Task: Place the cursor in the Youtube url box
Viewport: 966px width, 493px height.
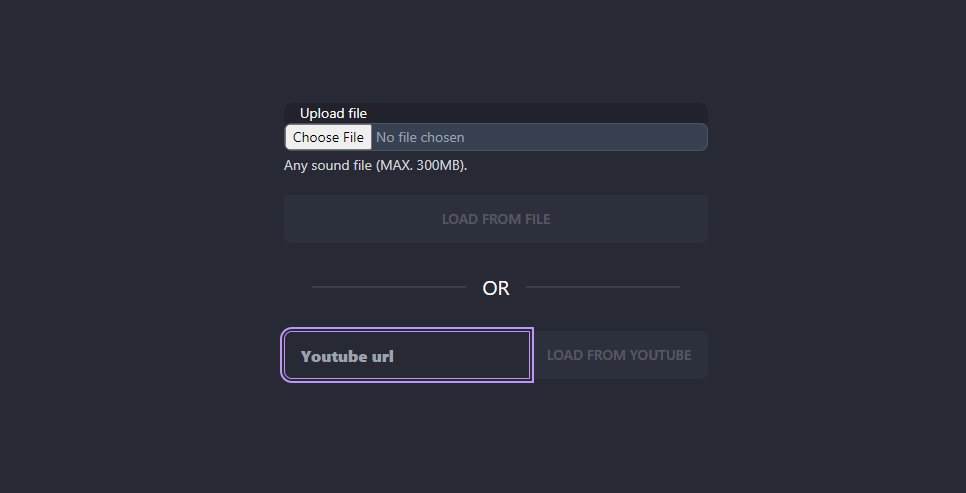Action: point(407,355)
